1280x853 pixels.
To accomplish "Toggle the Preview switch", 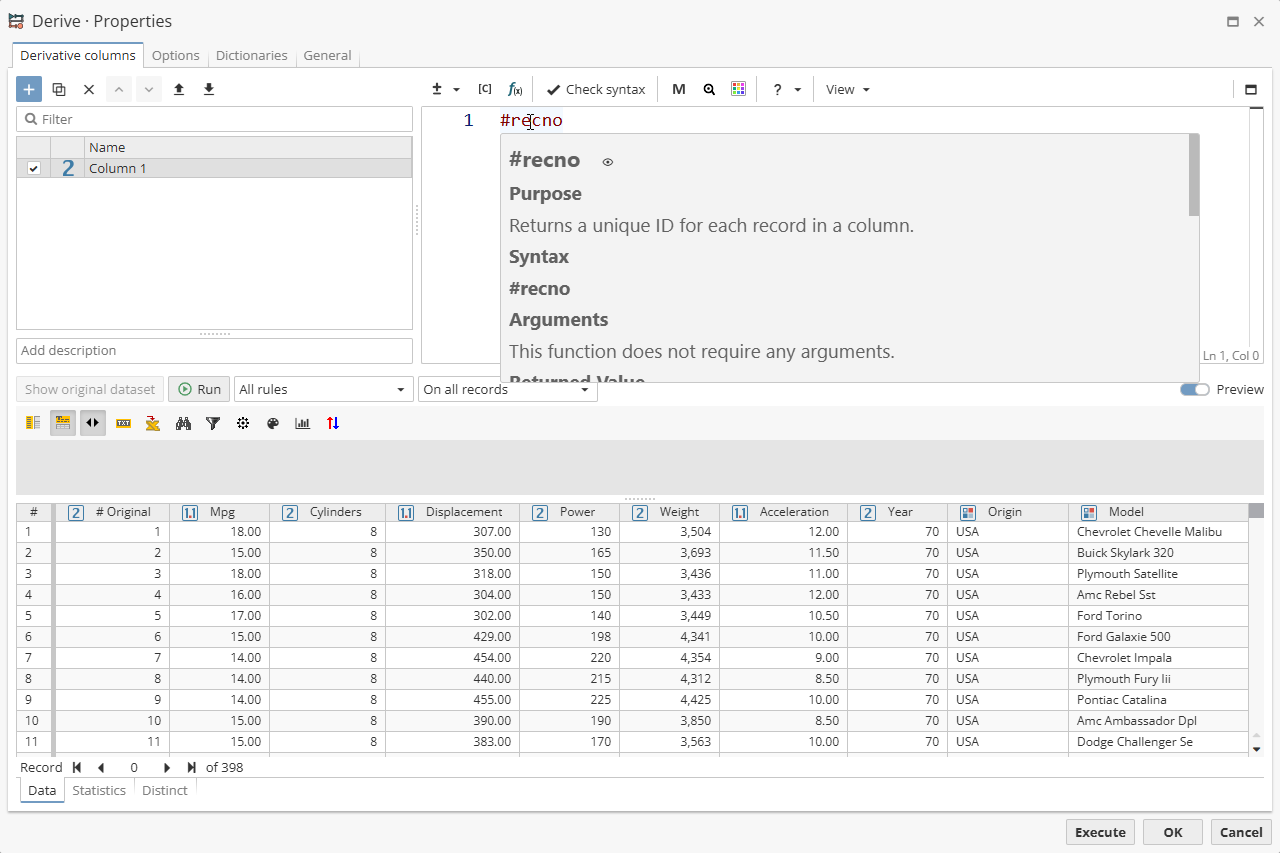I will (x=1194, y=389).
